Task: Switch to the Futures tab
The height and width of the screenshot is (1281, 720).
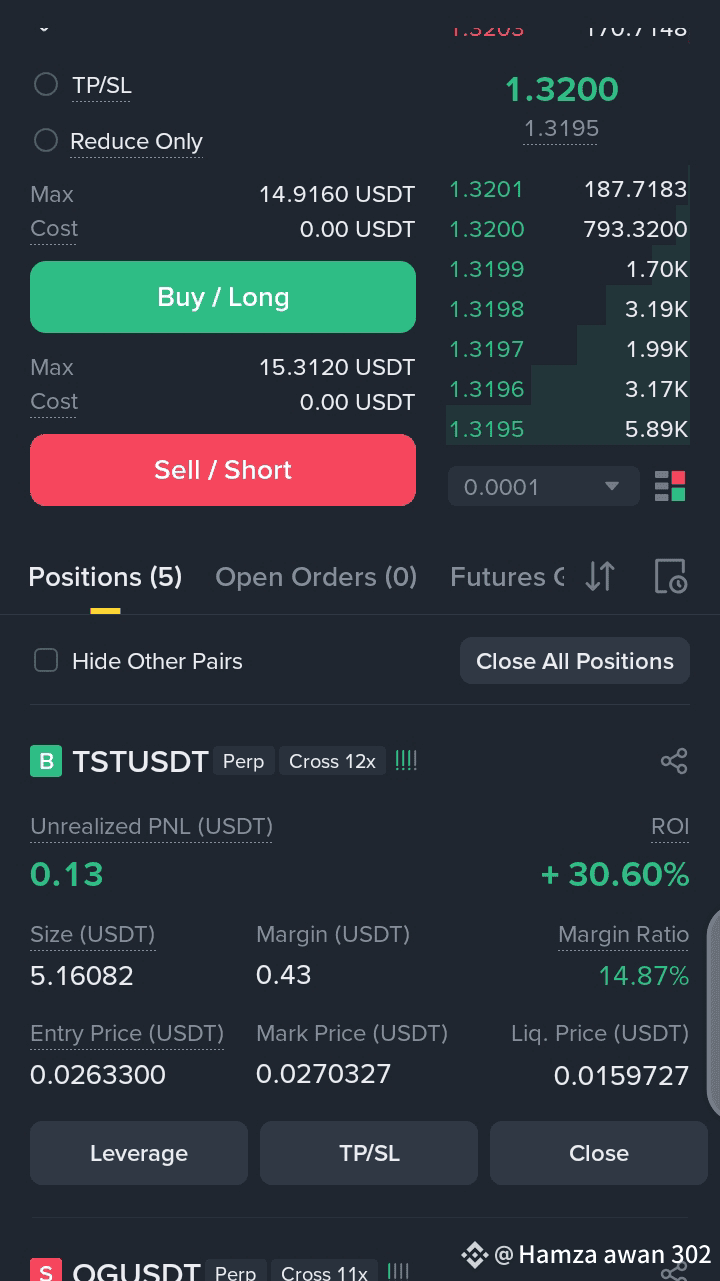Action: click(x=507, y=577)
